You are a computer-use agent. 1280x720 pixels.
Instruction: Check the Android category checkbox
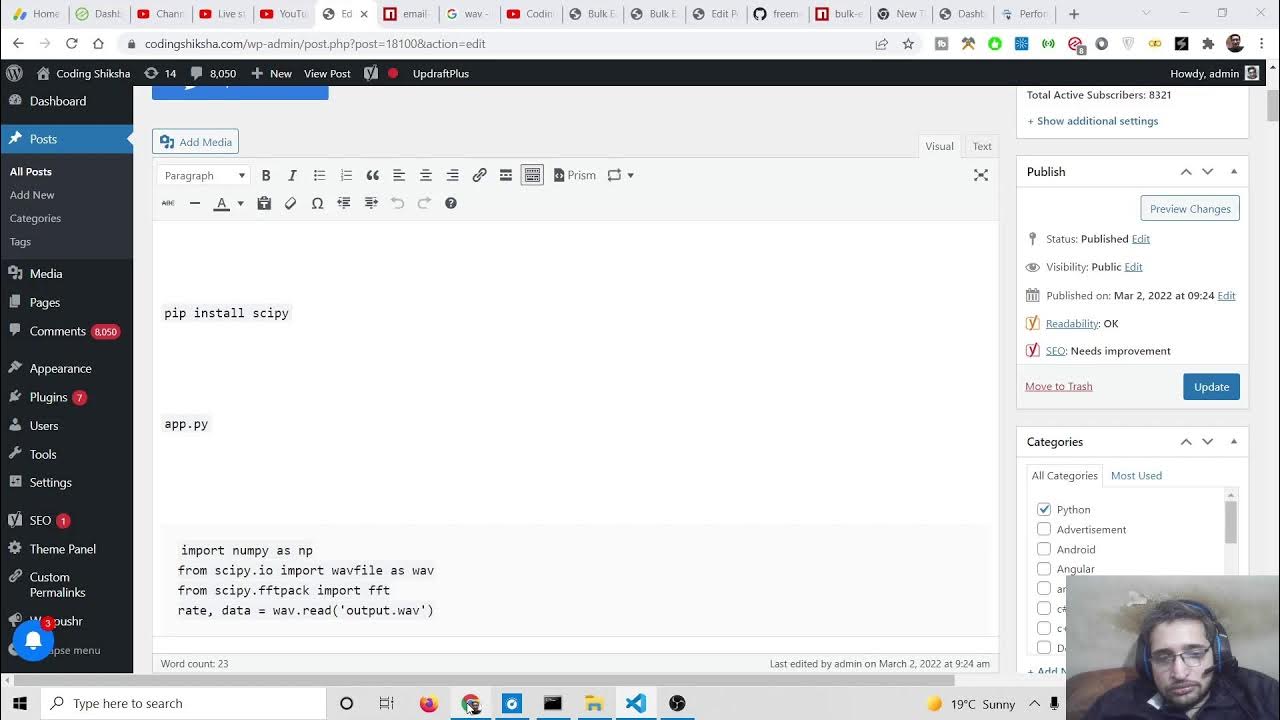[x=1044, y=549]
